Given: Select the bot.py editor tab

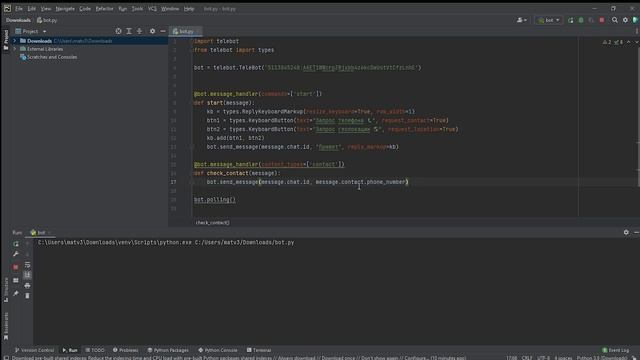Looking at the screenshot, I should pos(186,31).
